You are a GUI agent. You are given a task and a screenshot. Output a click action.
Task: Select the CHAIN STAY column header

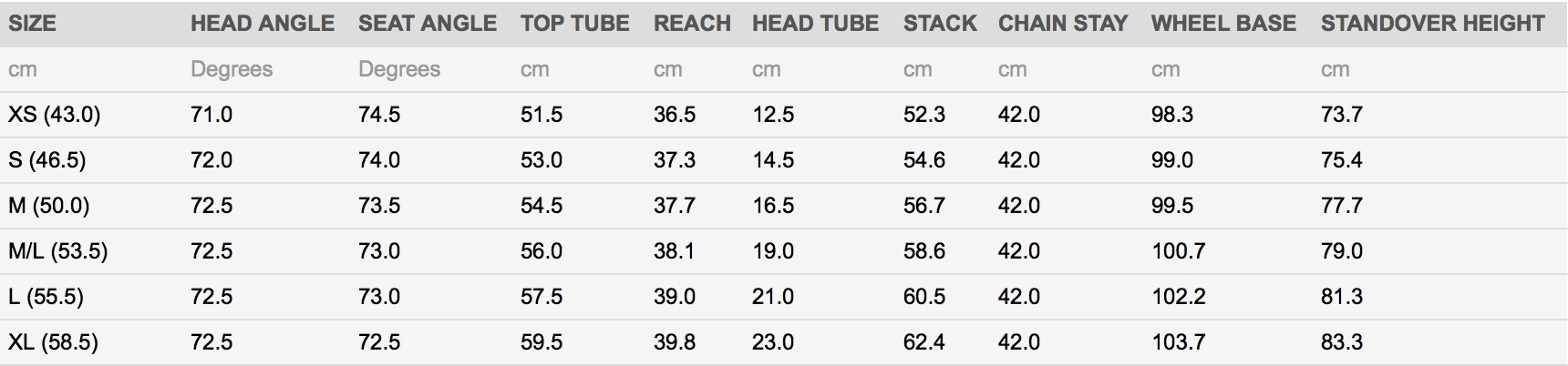point(1063,24)
